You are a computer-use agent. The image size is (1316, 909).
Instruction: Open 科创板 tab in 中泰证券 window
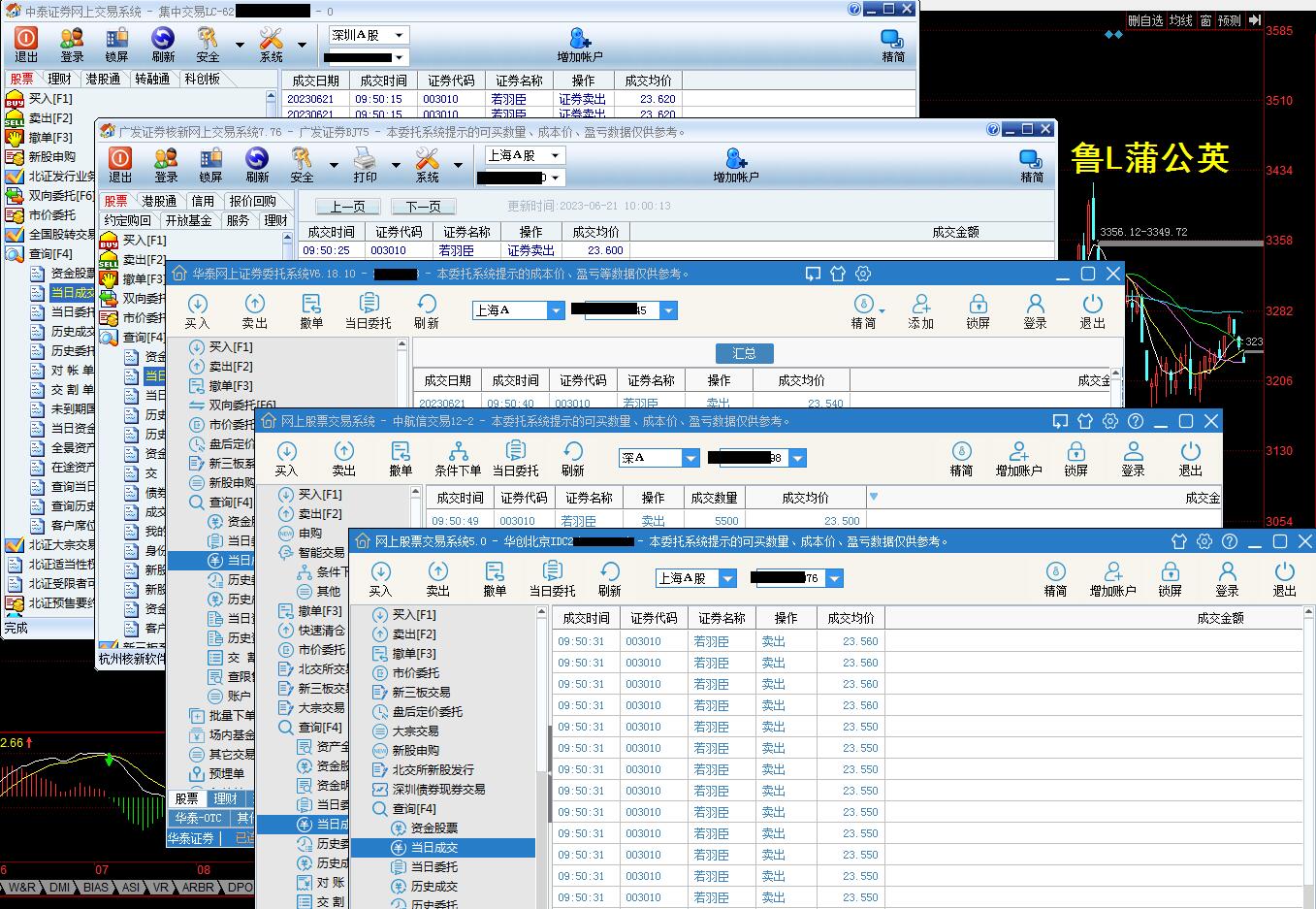202,79
